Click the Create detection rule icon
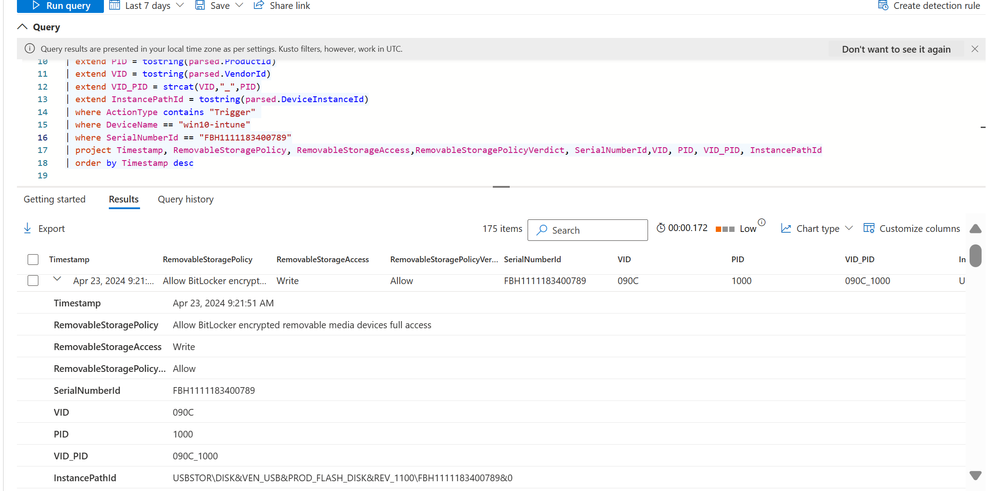The height and width of the screenshot is (491, 999). pyautogui.click(x=883, y=5)
